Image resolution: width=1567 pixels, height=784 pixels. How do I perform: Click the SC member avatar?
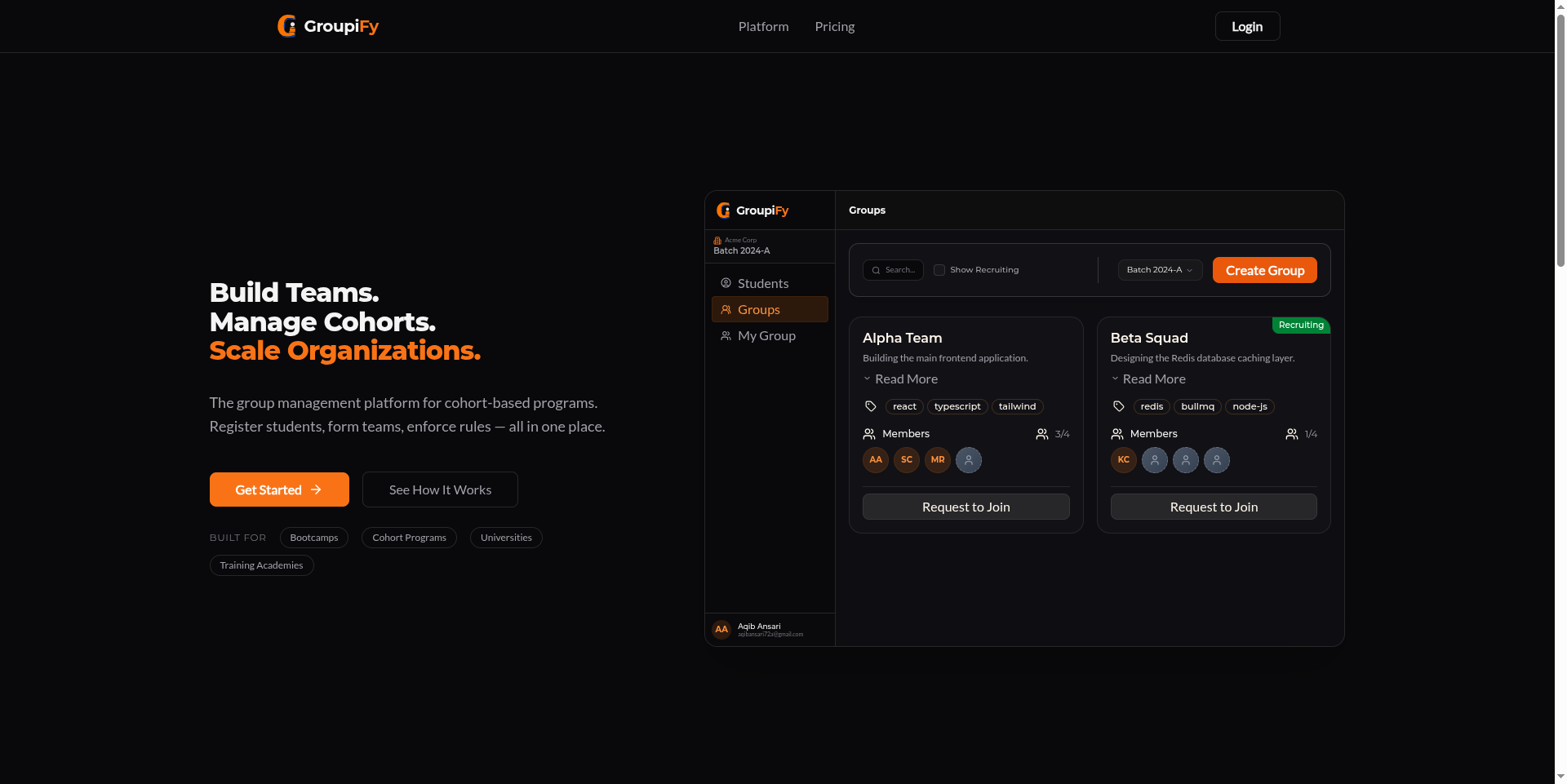point(907,460)
